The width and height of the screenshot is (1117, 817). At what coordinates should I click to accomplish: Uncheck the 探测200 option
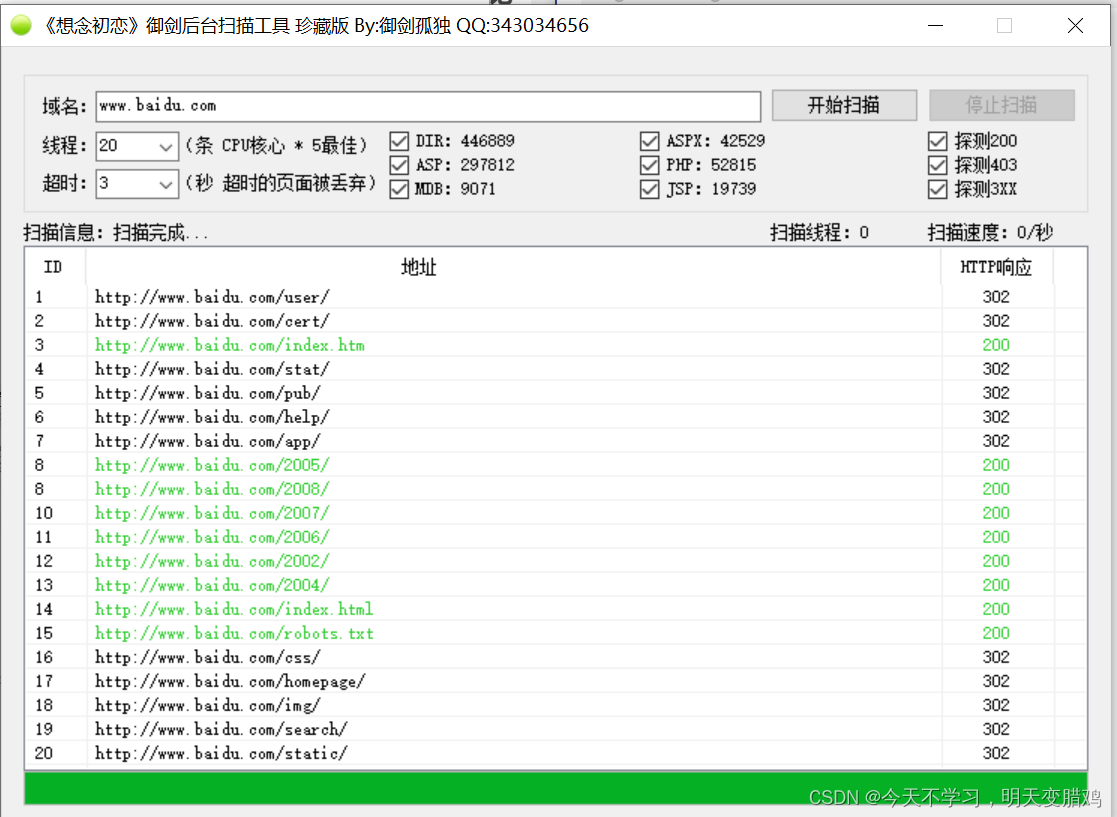point(937,141)
